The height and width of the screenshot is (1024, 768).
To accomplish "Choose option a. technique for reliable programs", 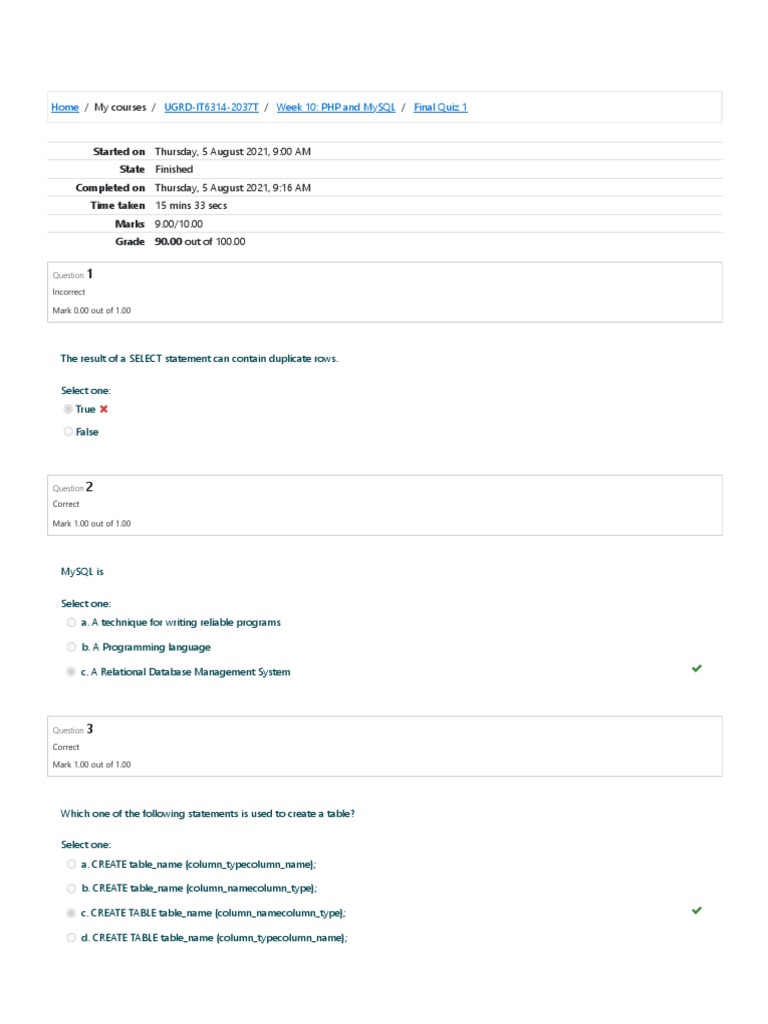I will coord(72,622).
